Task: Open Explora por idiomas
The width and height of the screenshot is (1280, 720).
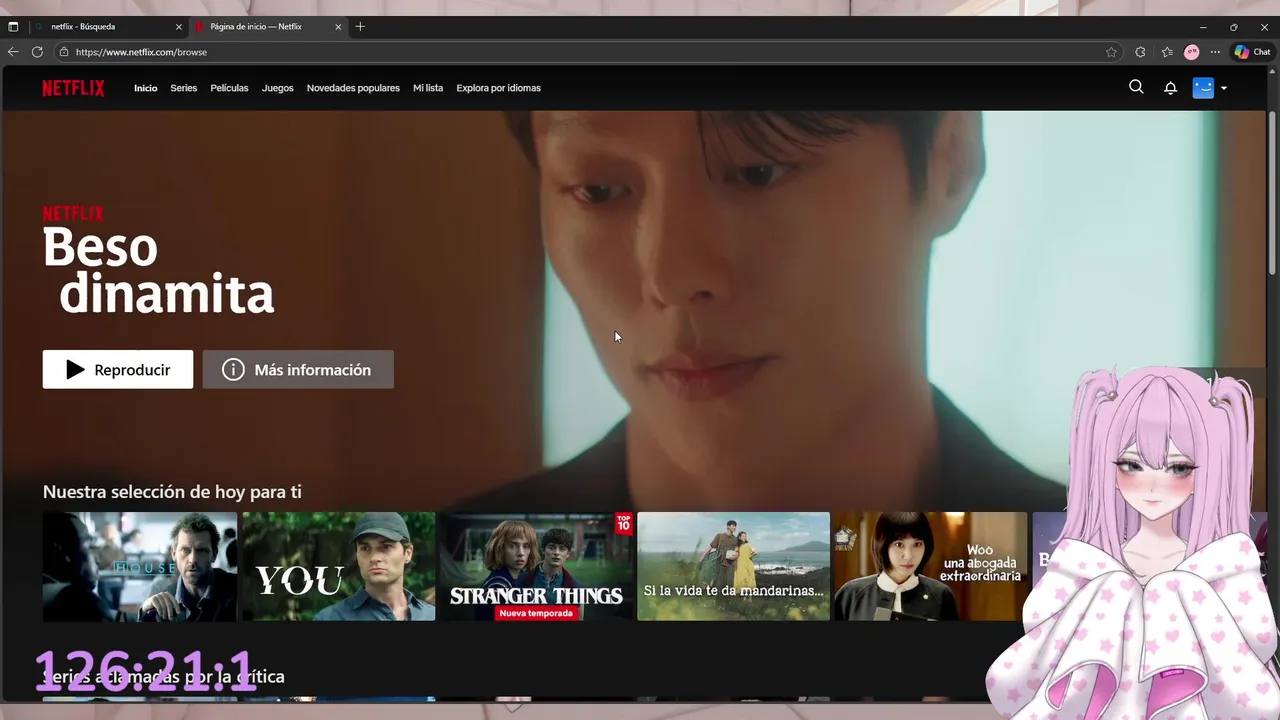Action: click(498, 88)
